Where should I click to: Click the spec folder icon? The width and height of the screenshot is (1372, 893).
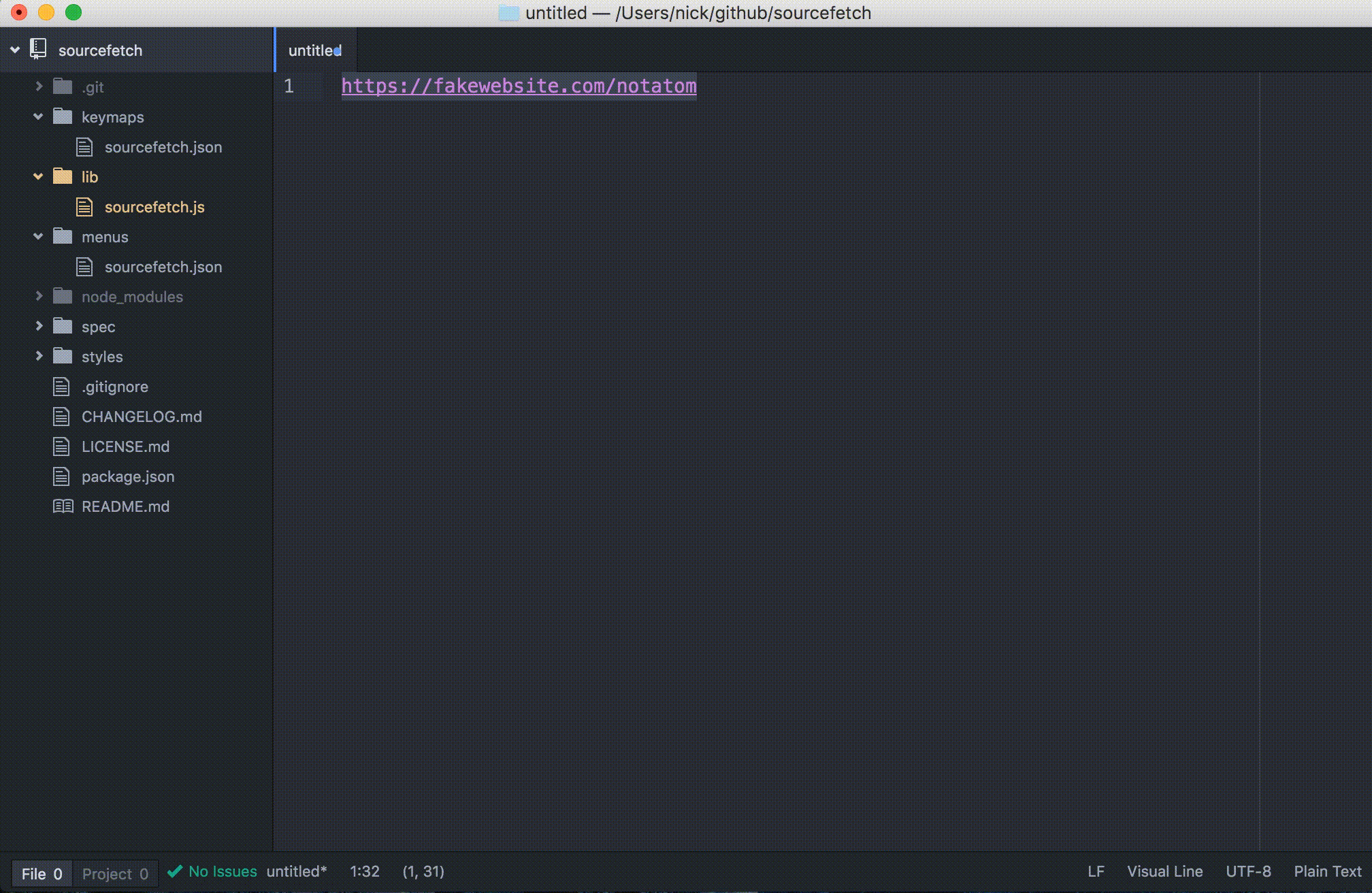click(x=63, y=326)
